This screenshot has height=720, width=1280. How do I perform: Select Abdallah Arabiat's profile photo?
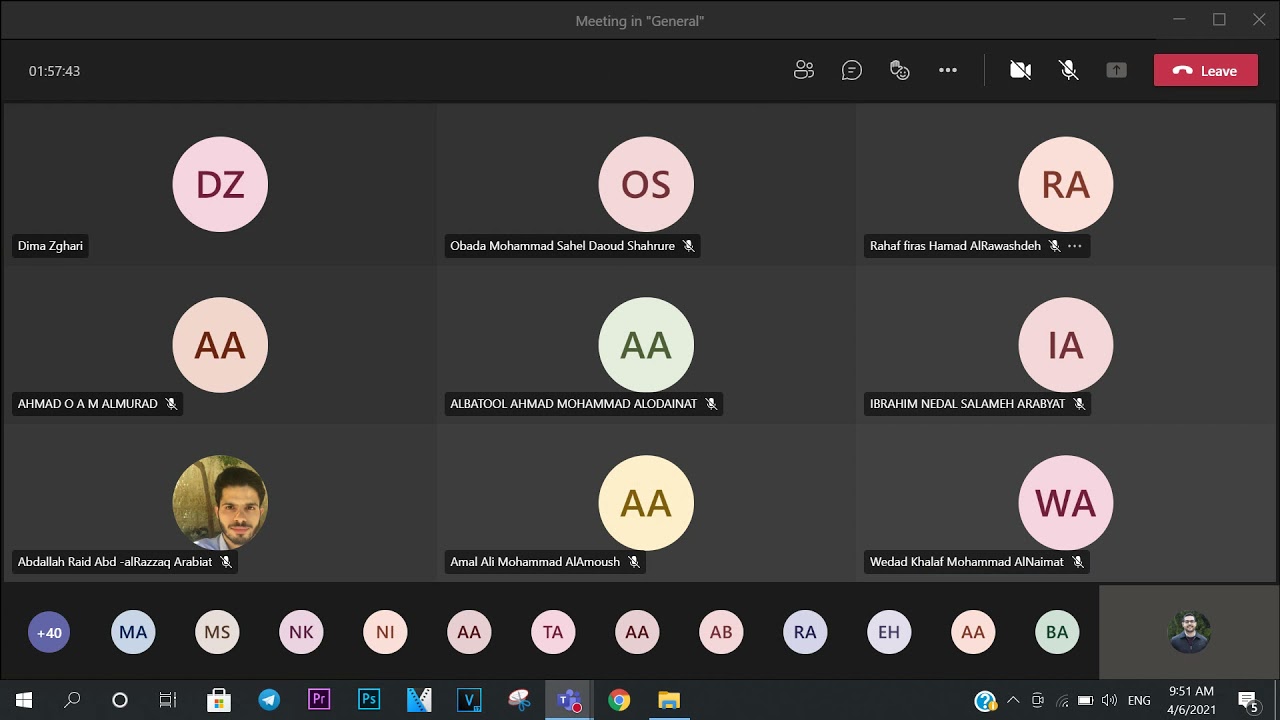pos(220,502)
